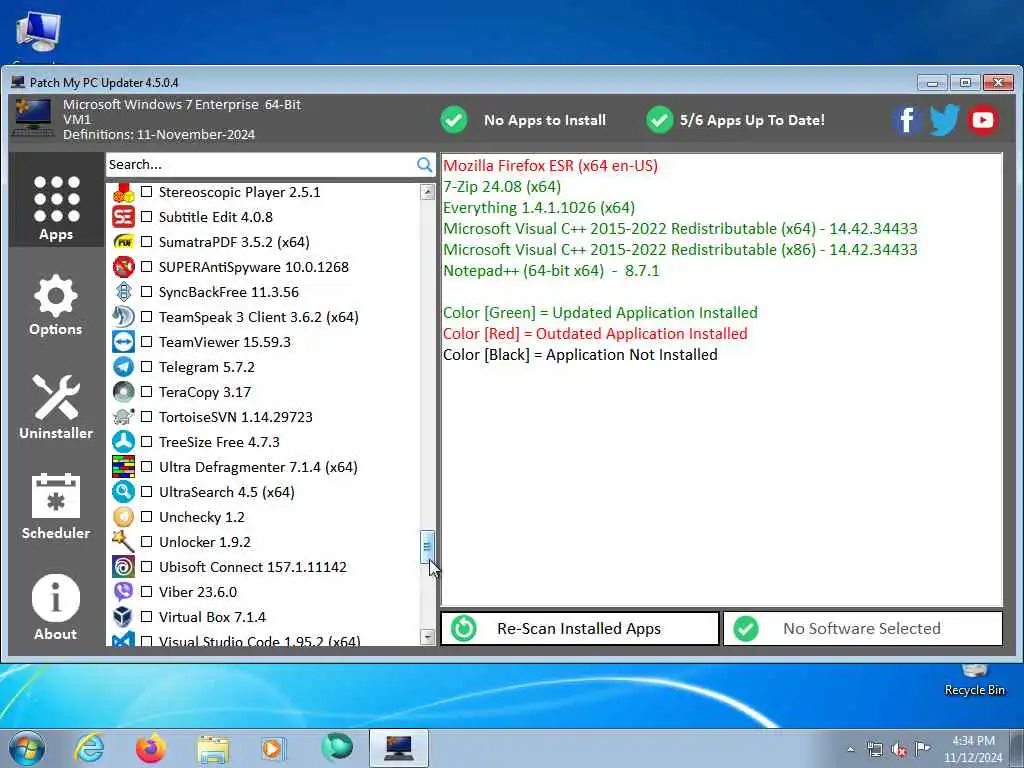Tick the Unlocker 1.9.2 checkbox

(x=146, y=541)
